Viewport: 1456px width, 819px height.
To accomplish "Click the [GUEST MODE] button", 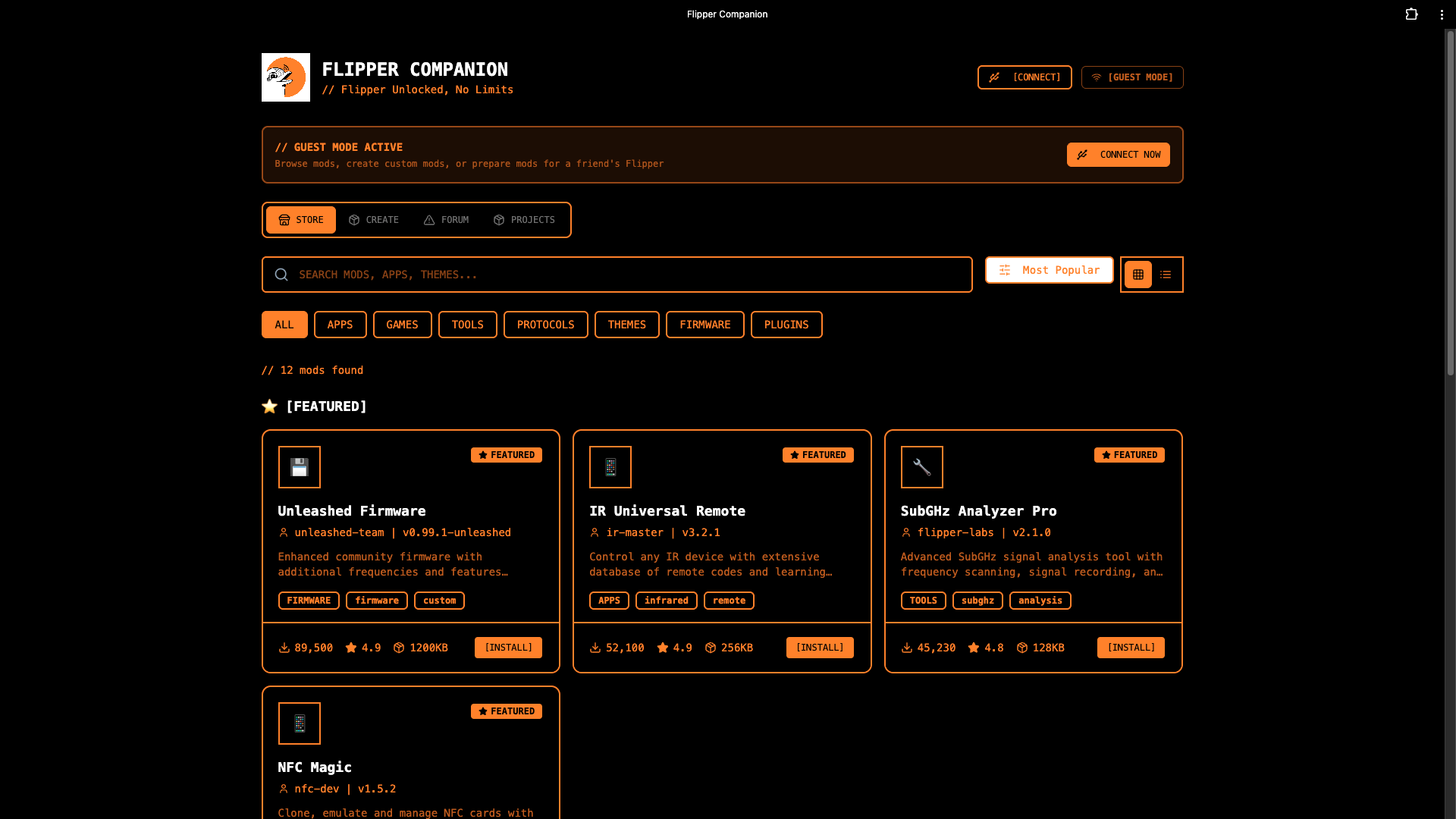I will (x=1132, y=77).
